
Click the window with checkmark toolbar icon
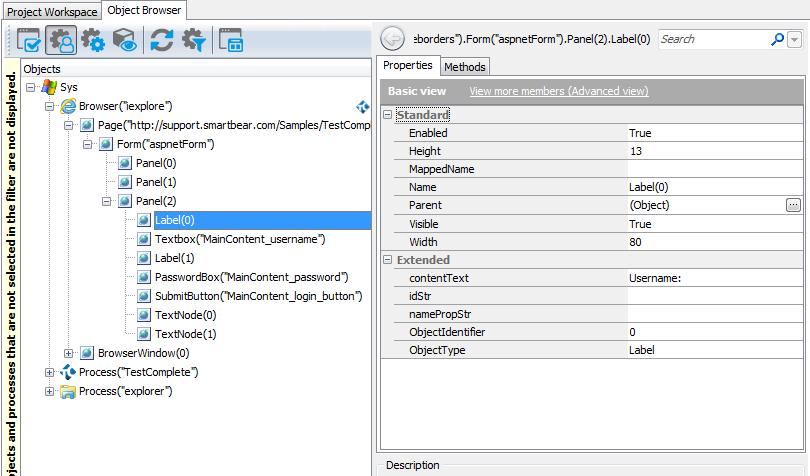point(29,40)
